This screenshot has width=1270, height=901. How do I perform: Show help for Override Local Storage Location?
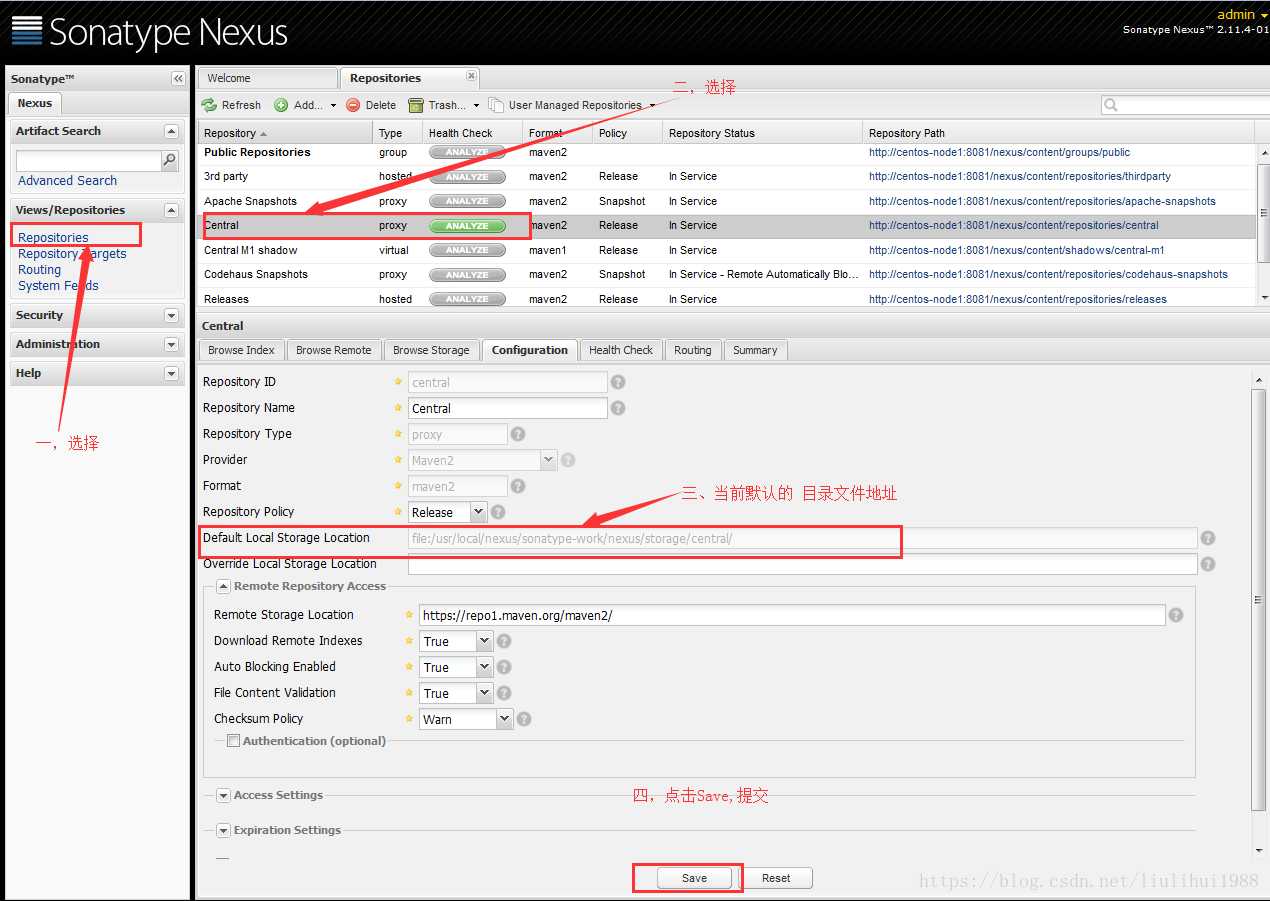click(1208, 564)
